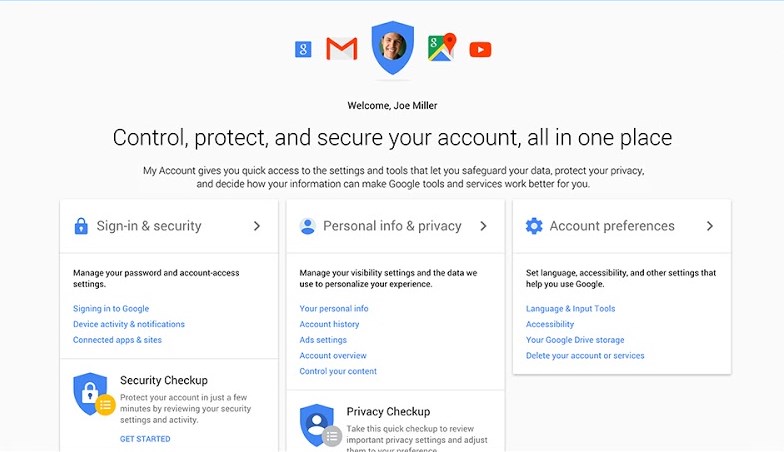784x452 pixels.
Task: Click the blue padlock Sign-in & security icon
Action: tap(81, 226)
